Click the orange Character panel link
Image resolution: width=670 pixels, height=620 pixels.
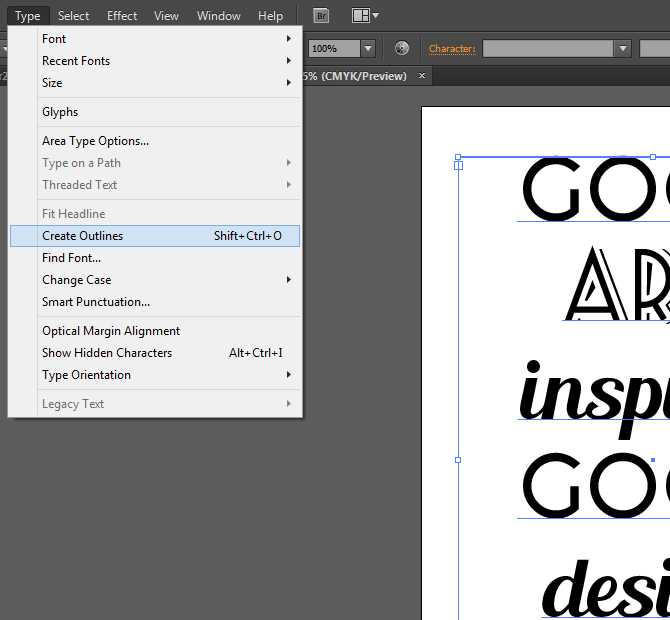pos(452,48)
